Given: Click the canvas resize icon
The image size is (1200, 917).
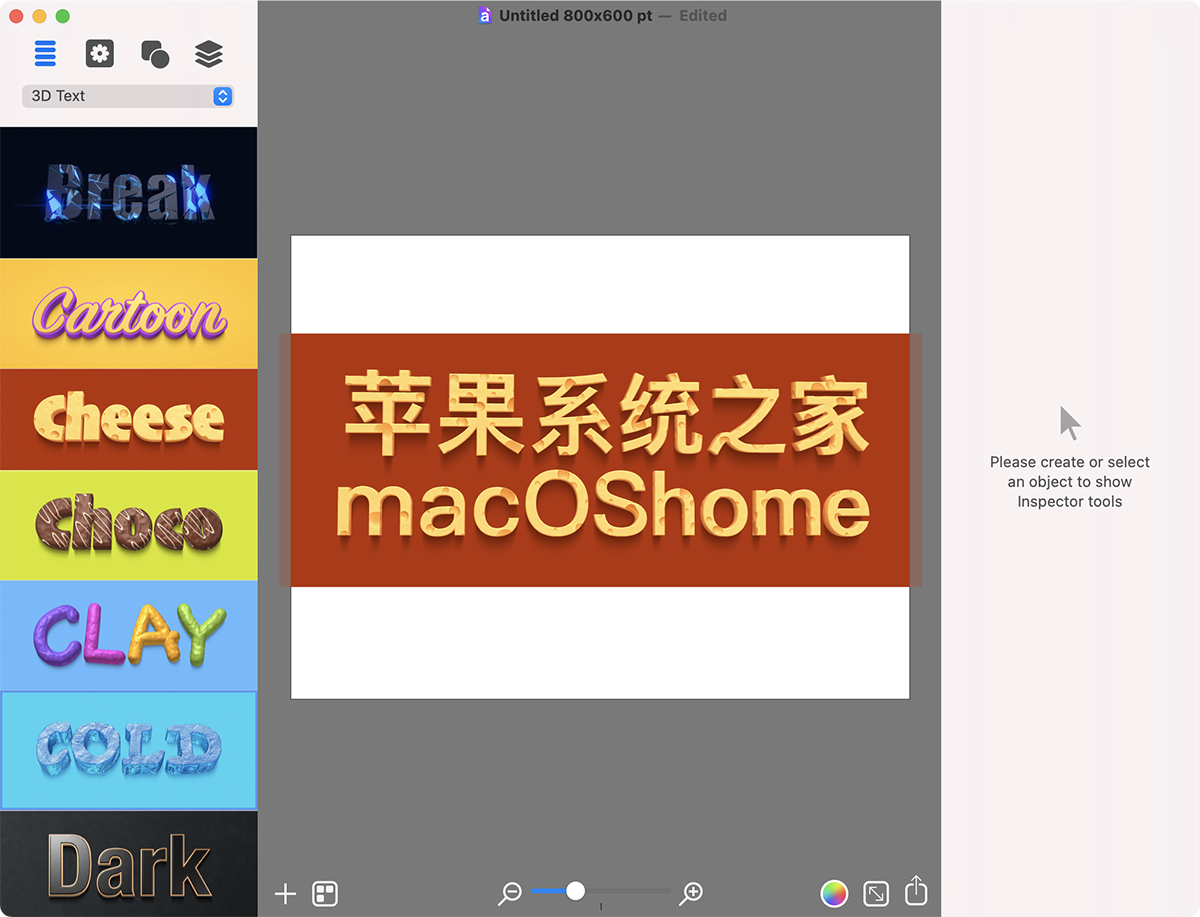Looking at the screenshot, I should click(876, 893).
